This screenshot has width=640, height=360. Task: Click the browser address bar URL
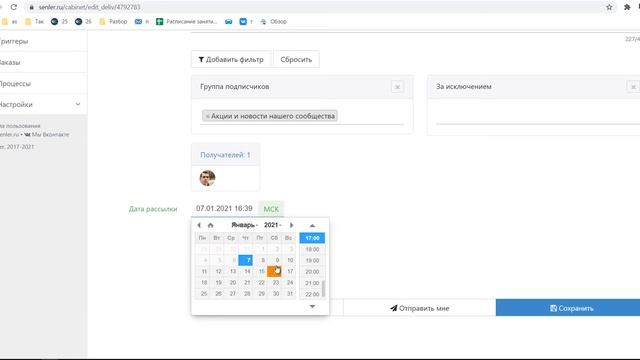(89, 7)
